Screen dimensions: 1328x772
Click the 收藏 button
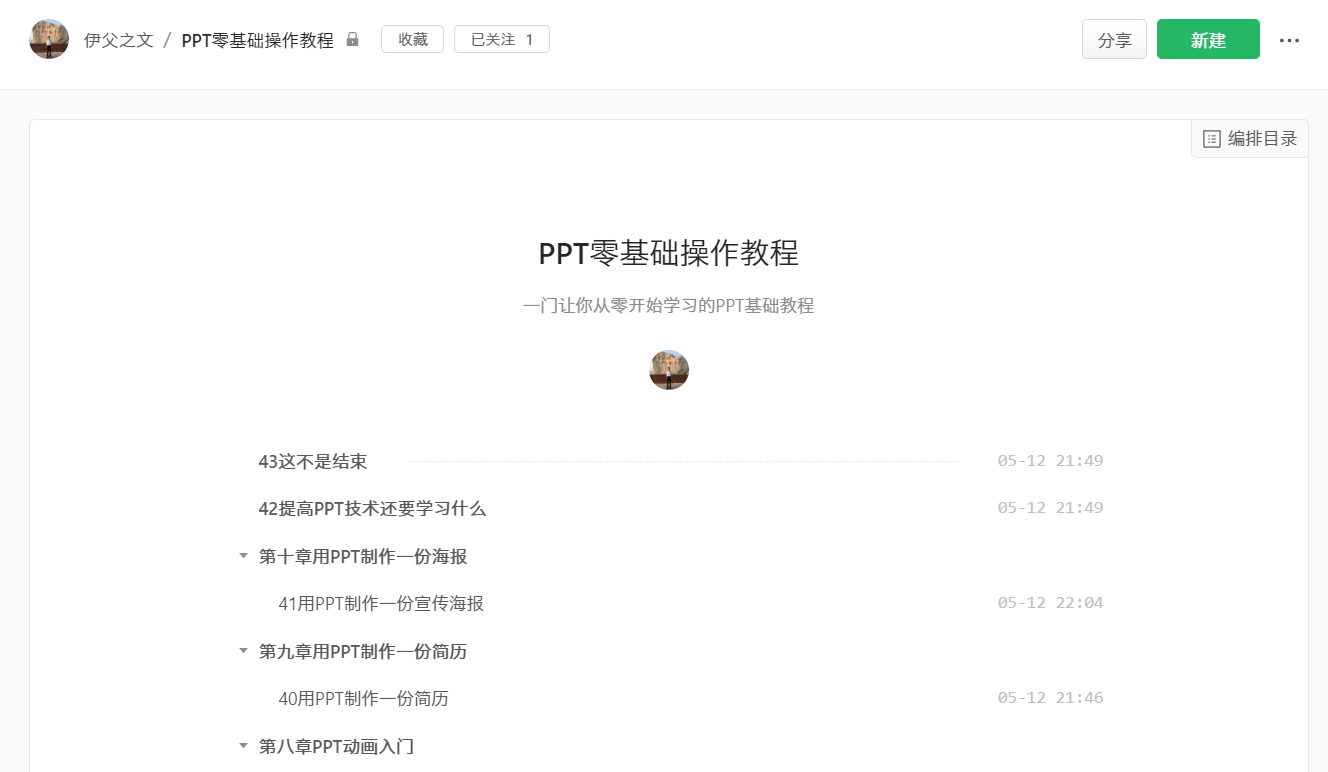tap(412, 40)
